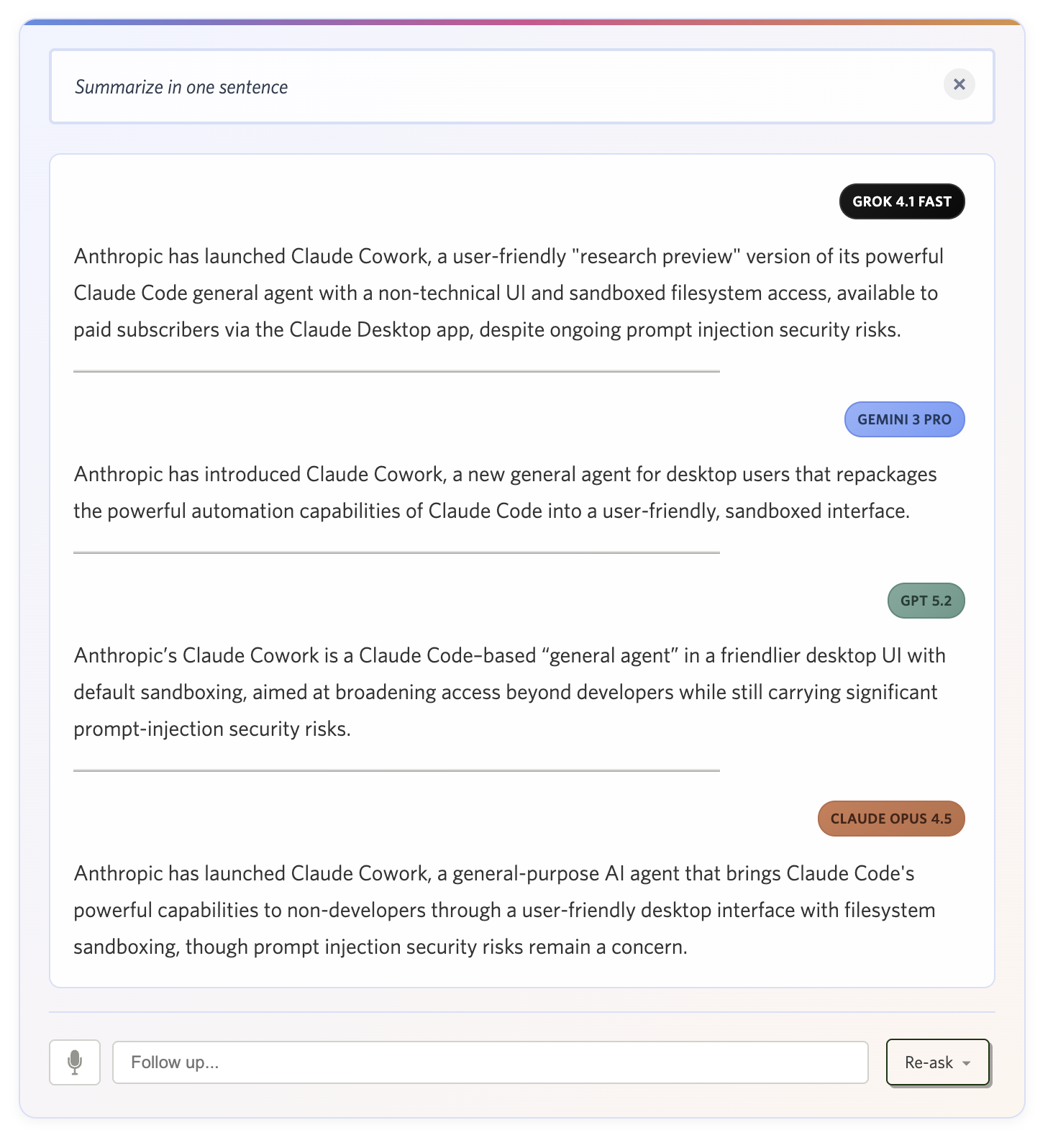This screenshot has height=1148, width=1053.
Task: Expand the Re-ask dropdown arrow
Action: point(967,1063)
